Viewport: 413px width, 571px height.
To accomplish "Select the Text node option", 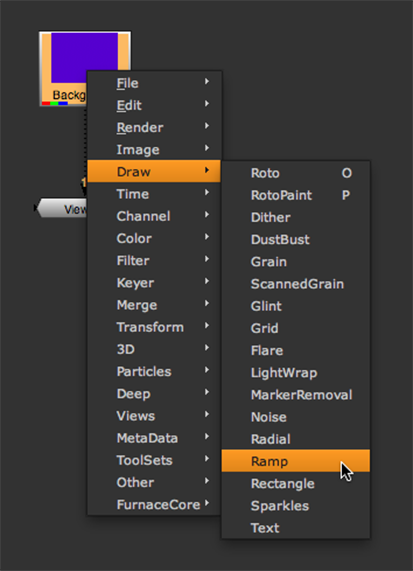I will coord(295,528).
